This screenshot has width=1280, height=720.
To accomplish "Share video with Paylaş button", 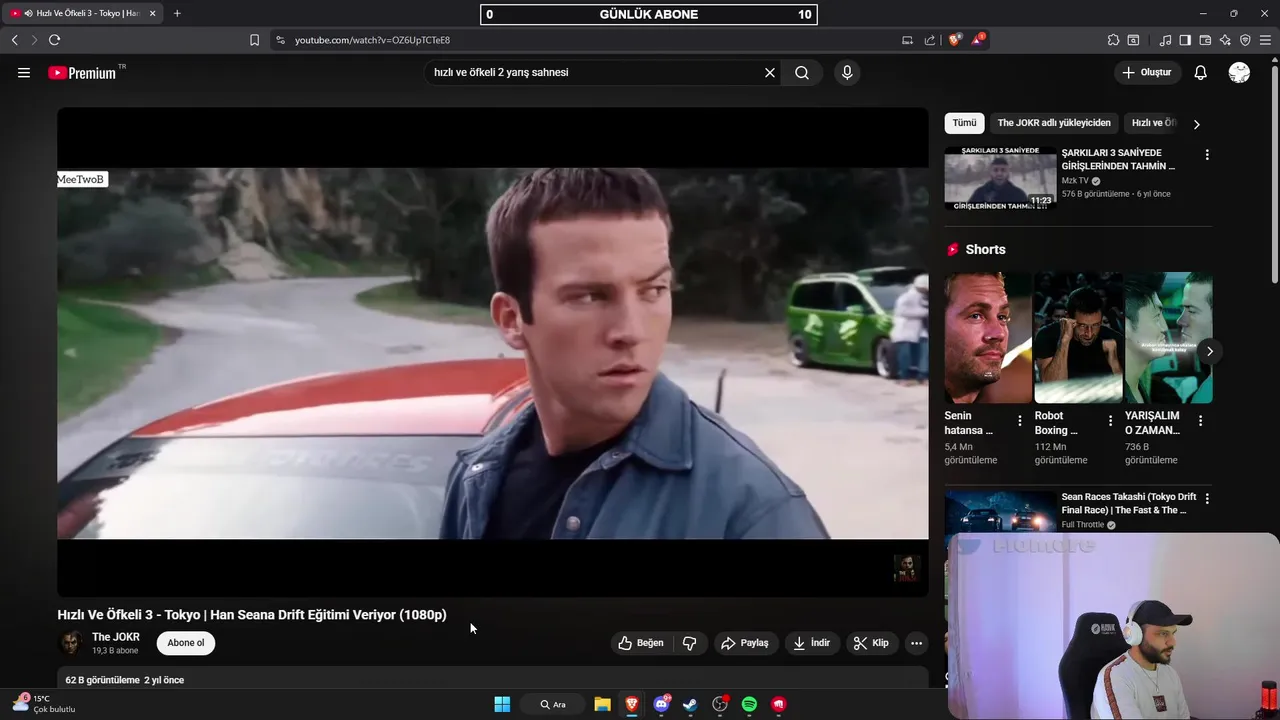I will coord(745,643).
